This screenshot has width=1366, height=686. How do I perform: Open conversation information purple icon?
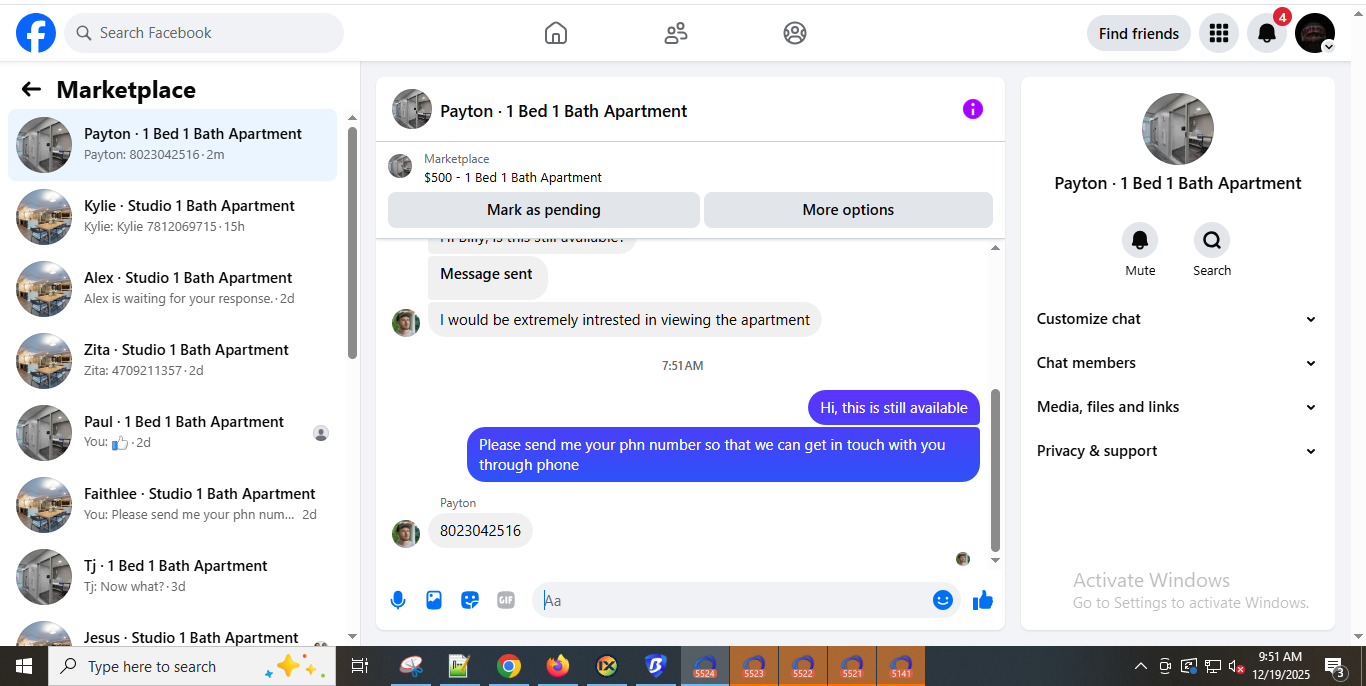point(973,109)
